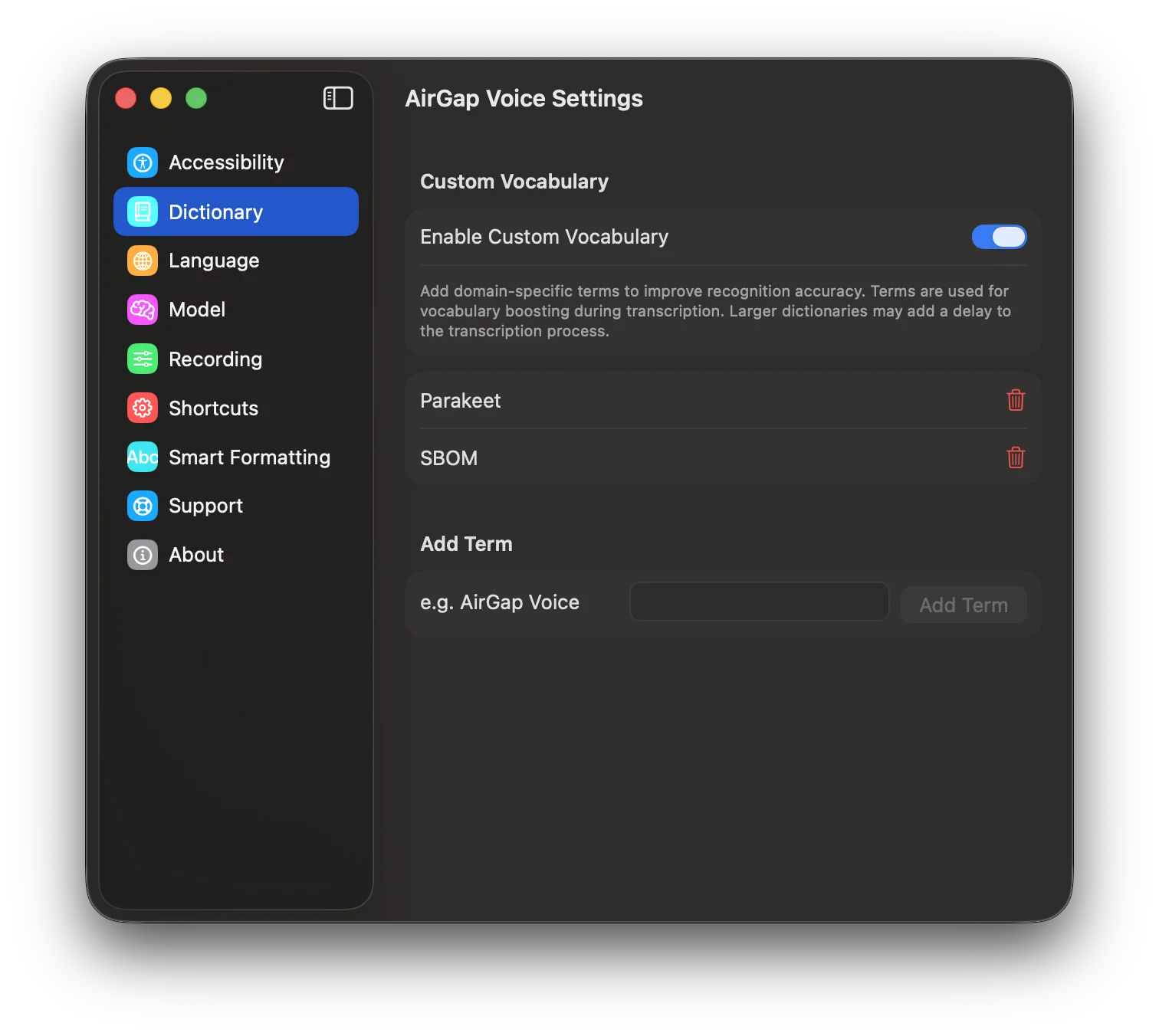Screen dimensions: 1159x1036
Task: Open the Shortcuts section label
Action: click(213, 408)
